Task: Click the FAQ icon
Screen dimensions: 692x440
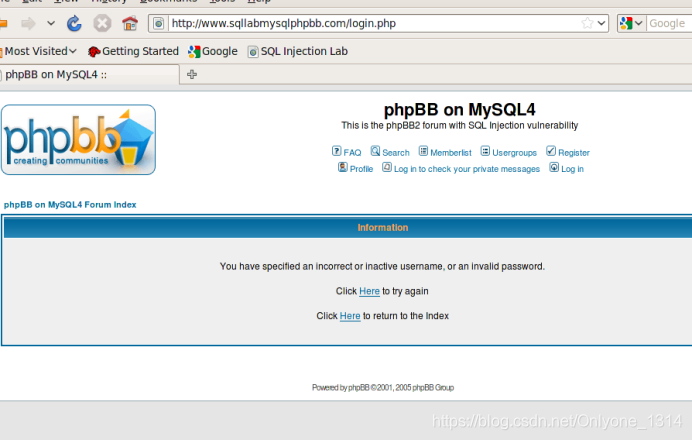Action: coord(337,151)
